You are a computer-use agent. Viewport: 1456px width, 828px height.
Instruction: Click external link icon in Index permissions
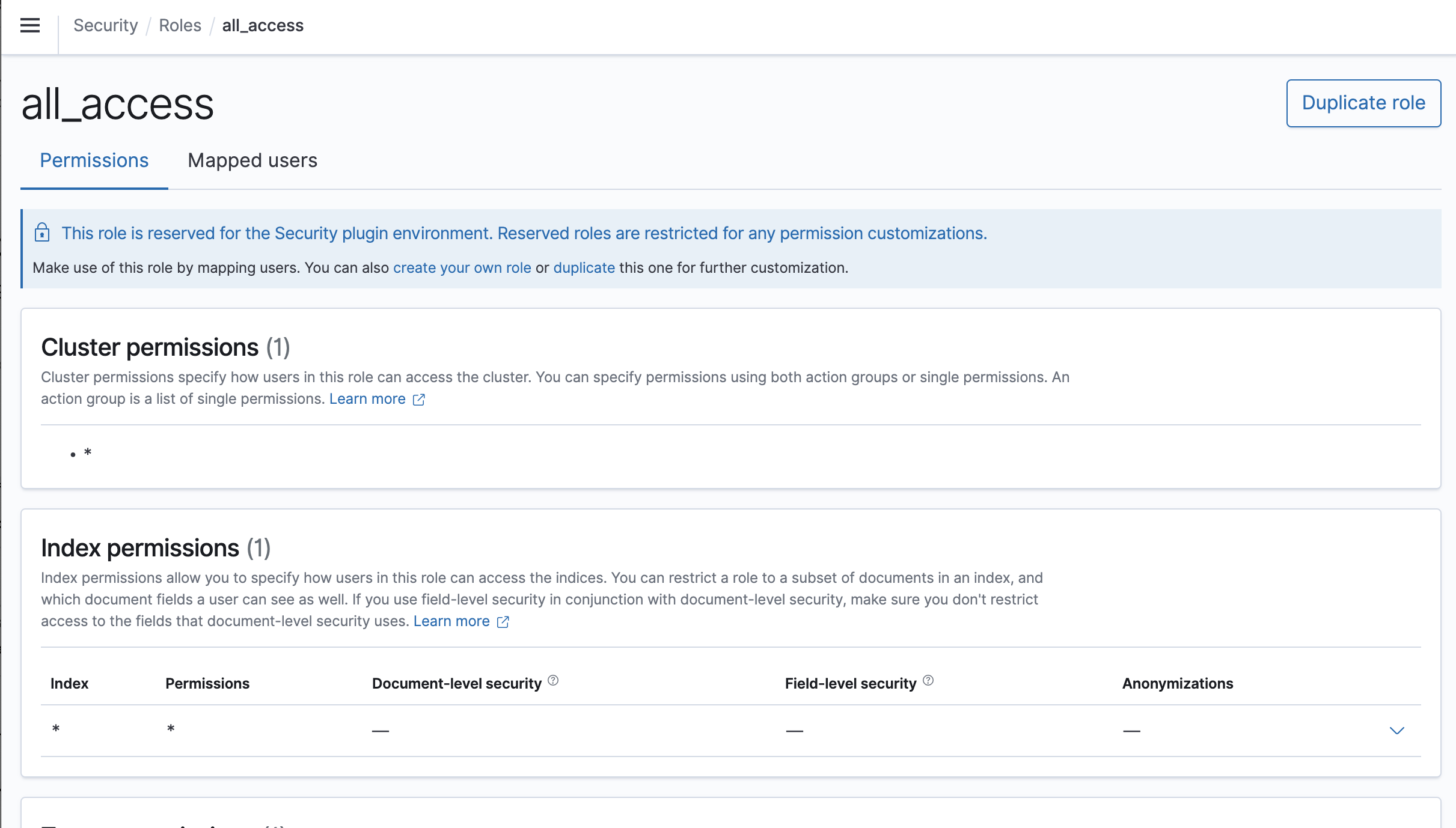(503, 622)
